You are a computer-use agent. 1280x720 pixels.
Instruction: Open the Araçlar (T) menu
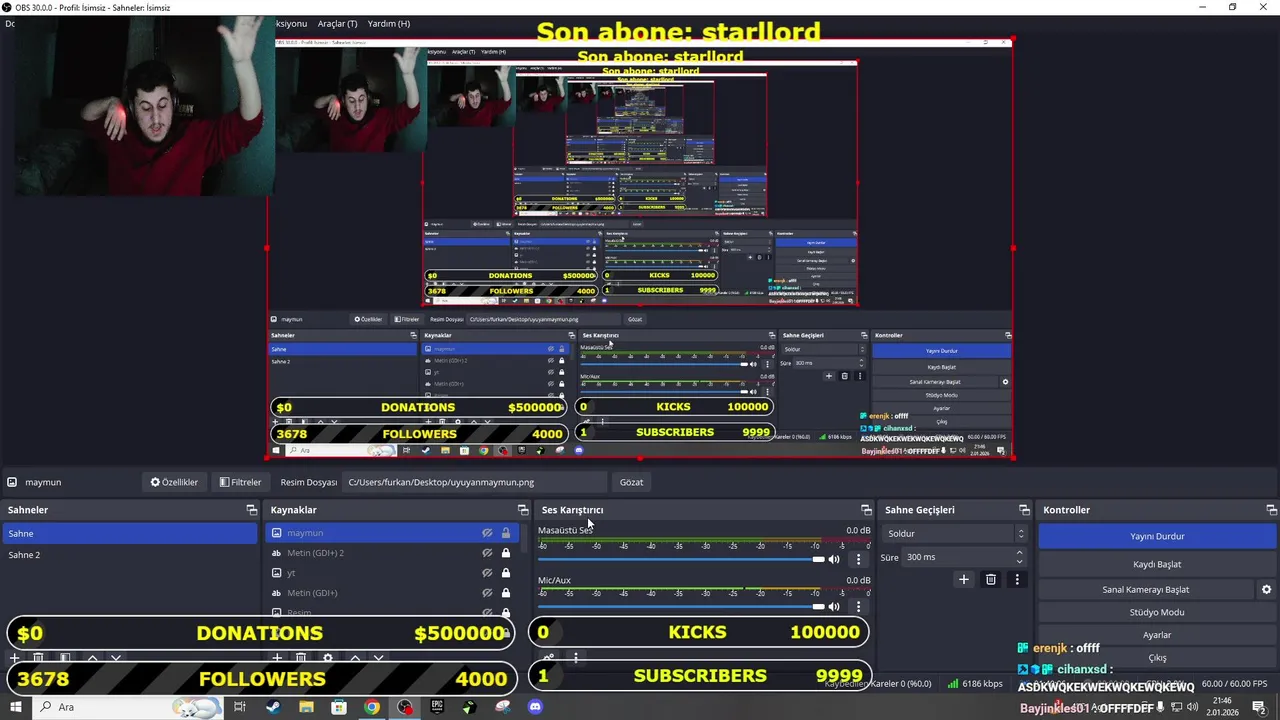coord(337,23)
